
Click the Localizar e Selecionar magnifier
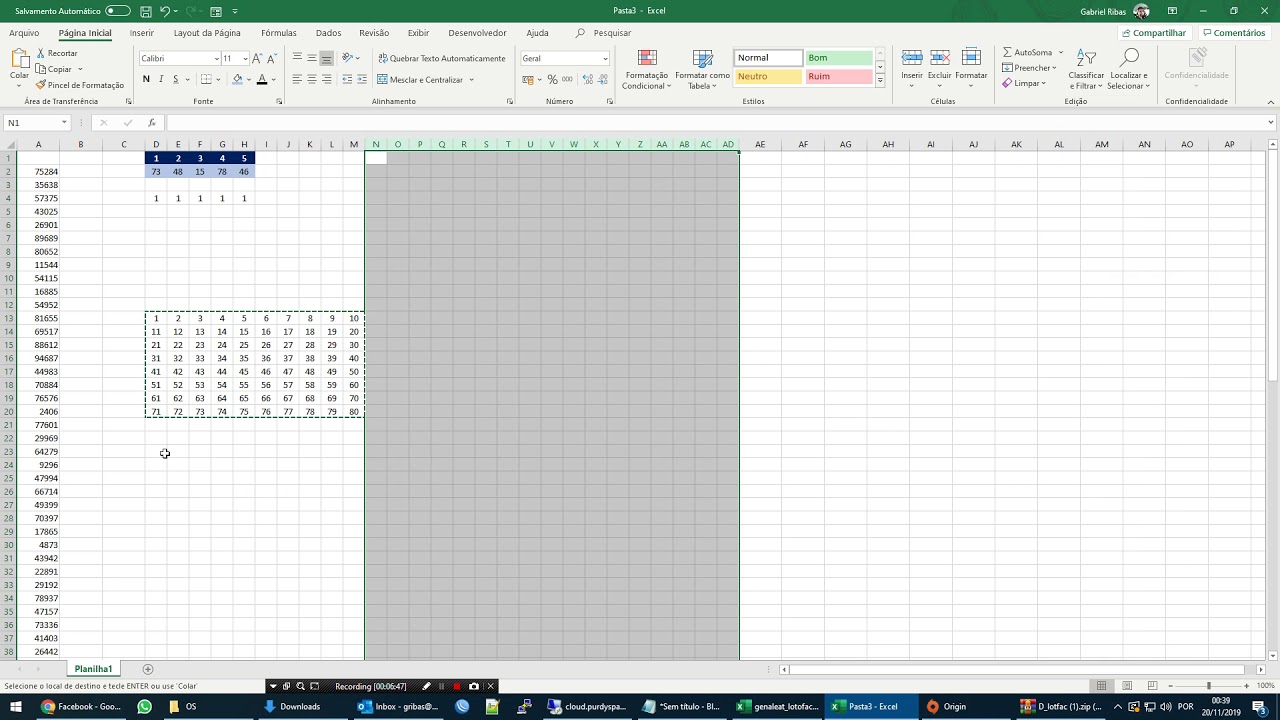pos(1129,58)
